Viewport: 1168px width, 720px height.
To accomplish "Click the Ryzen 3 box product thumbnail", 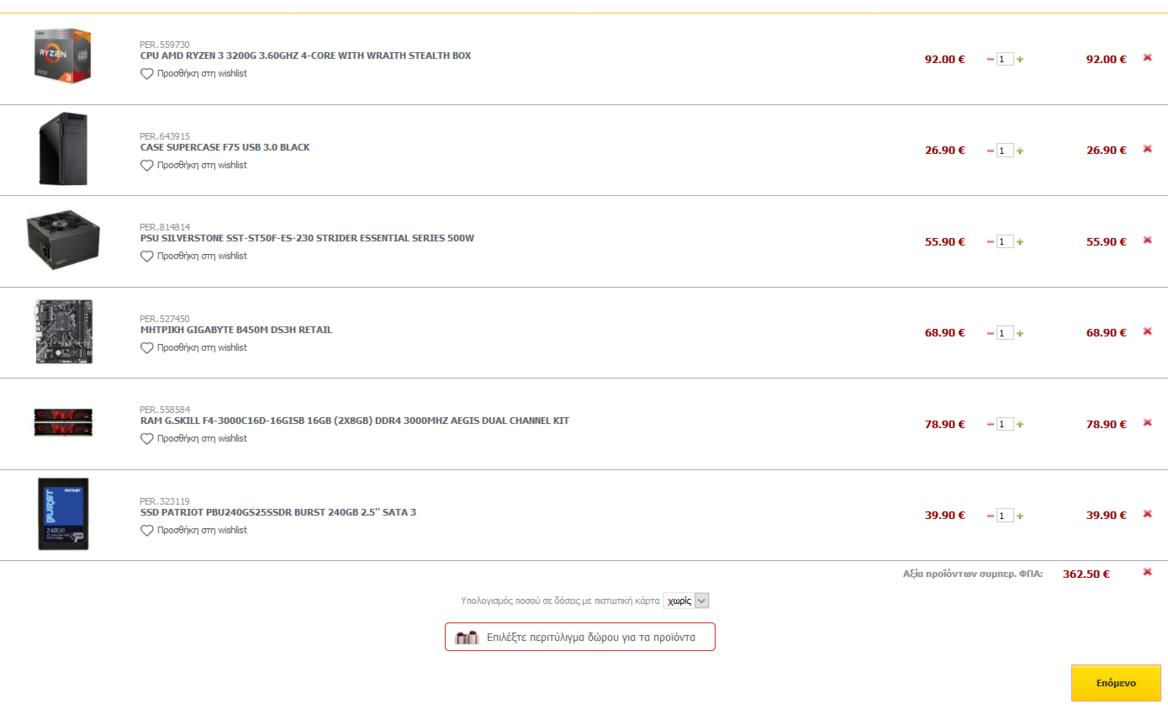I will coord(63,56).
